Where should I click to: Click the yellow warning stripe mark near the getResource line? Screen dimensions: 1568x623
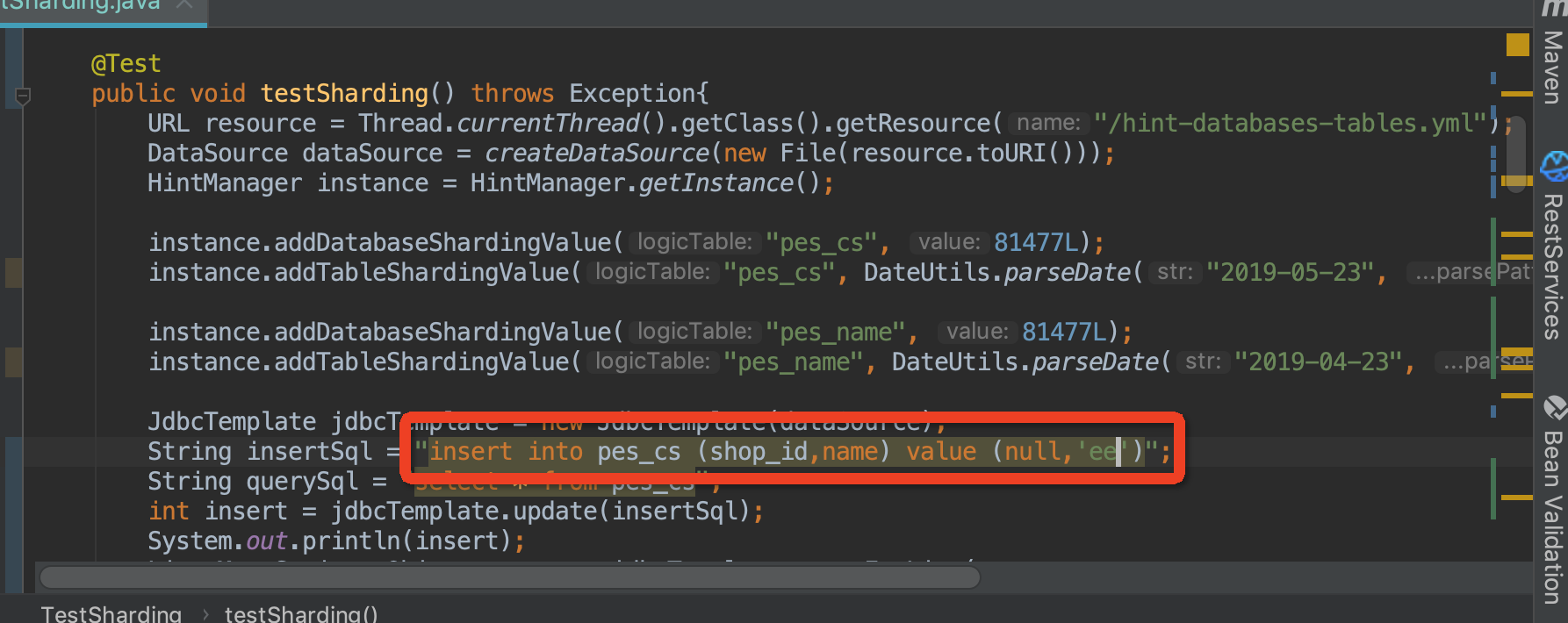pyautogui.click(x=1517, y=93)
